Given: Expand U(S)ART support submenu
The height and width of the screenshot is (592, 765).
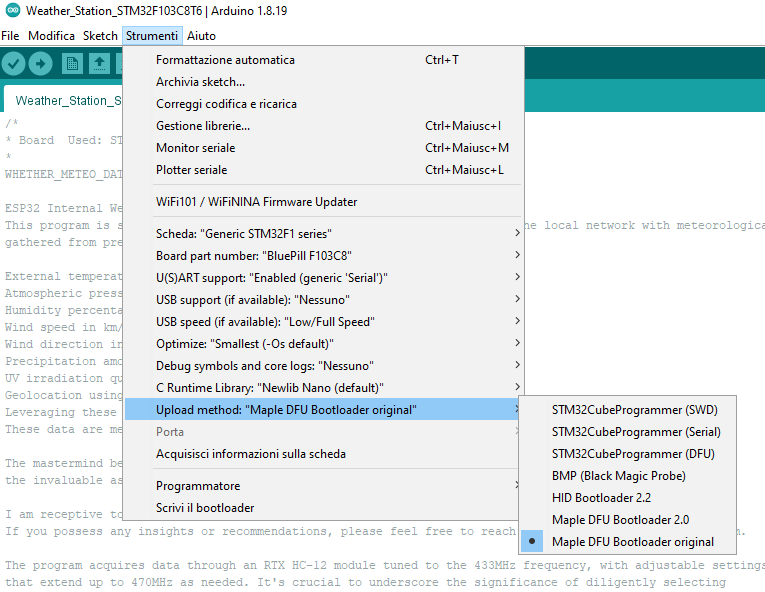Looking at the screenshot, I should 323,278.
